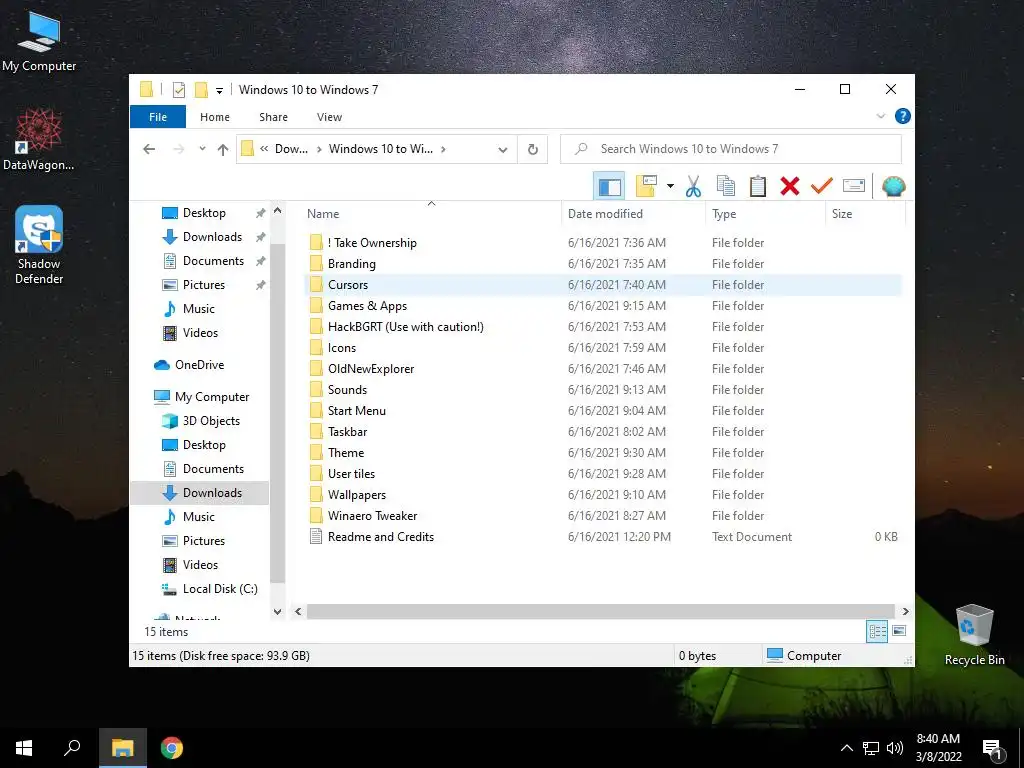Open pinned Desktop in Quick access
Viewport: 1024px width, 768px height.
(x=204, y=213)
